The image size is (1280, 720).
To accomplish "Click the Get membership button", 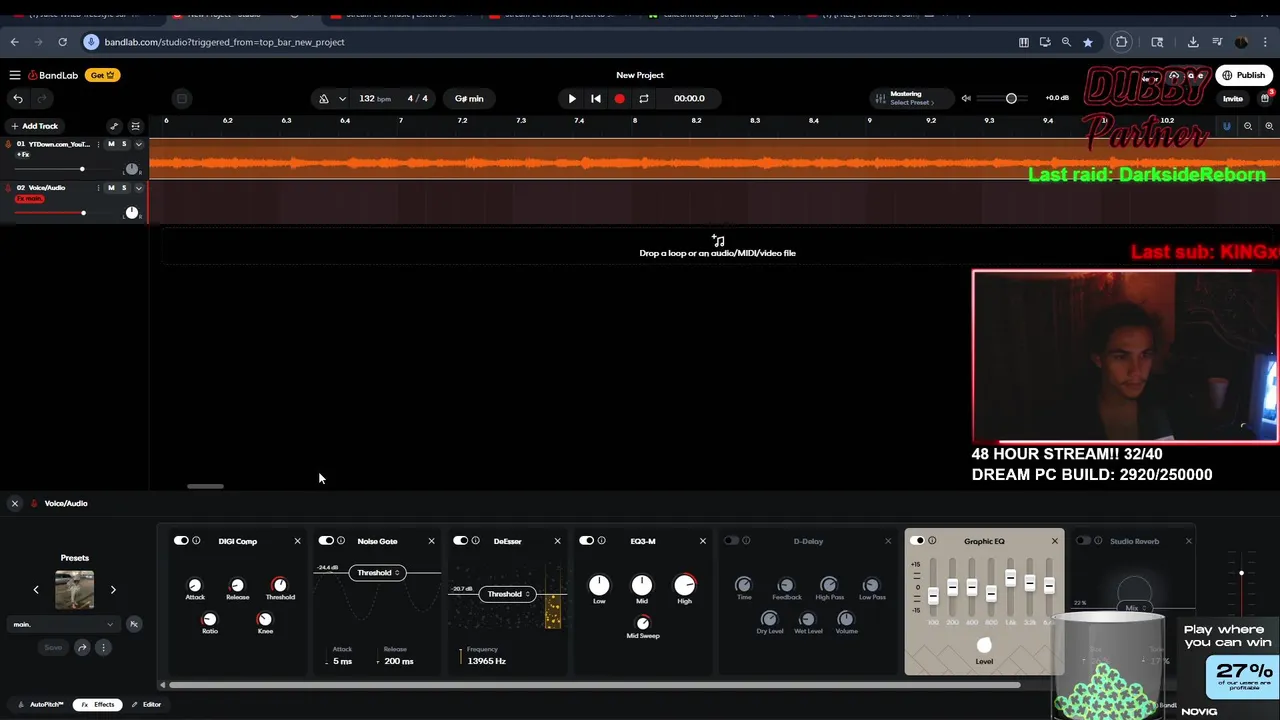I will tap(102, 75).
